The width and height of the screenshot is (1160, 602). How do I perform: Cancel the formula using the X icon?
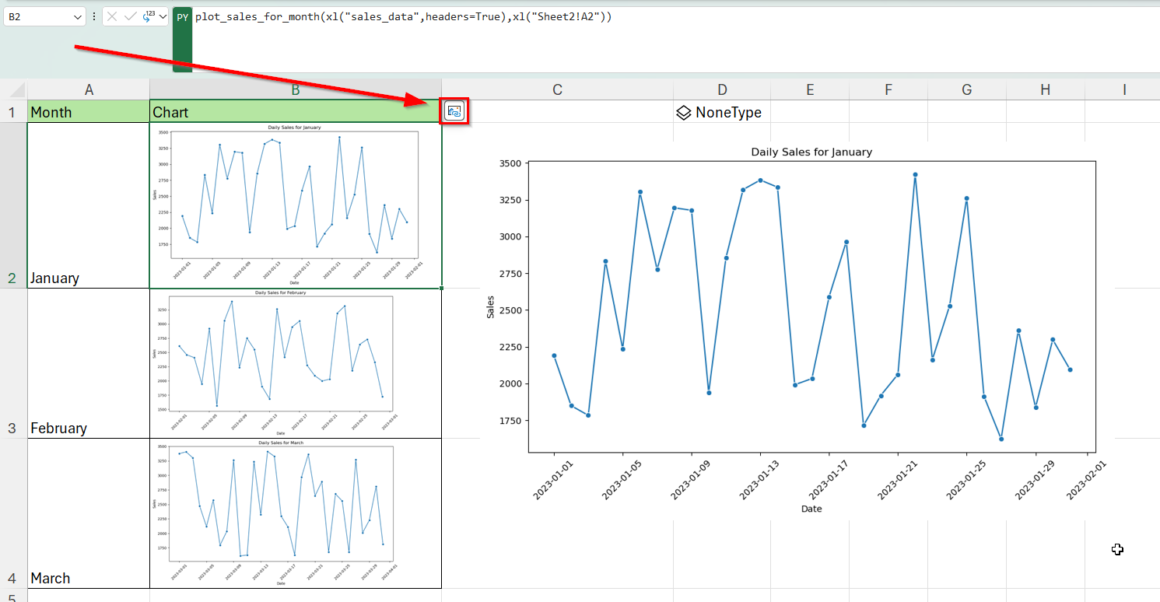[112, 16]
